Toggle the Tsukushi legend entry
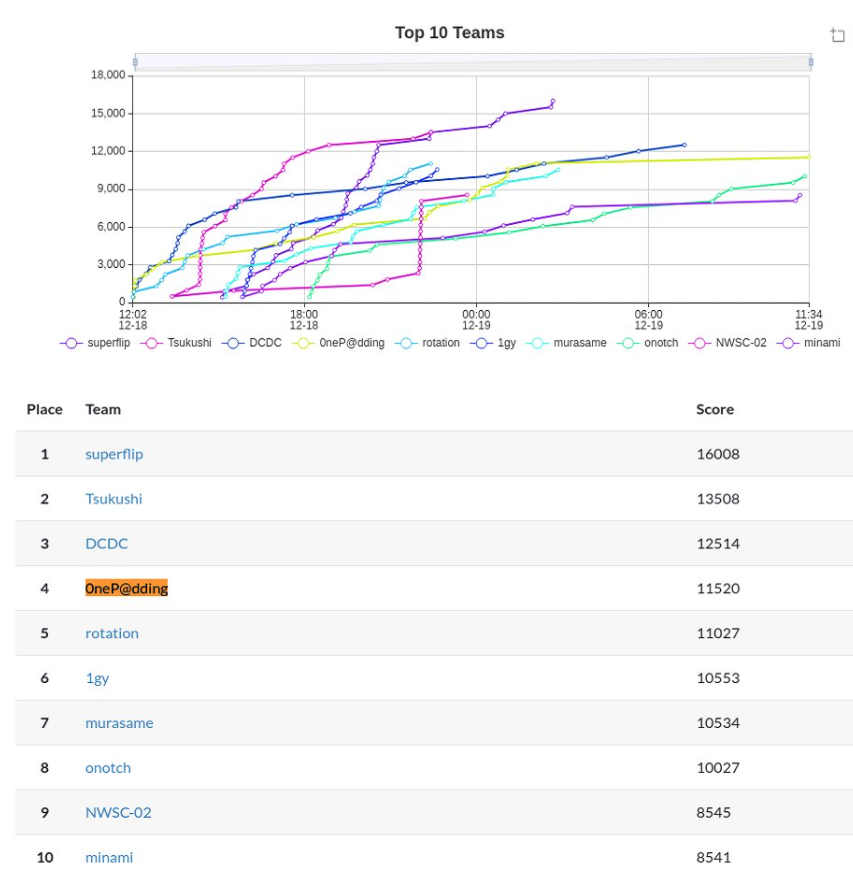853x870 pixels. (176, 343)
